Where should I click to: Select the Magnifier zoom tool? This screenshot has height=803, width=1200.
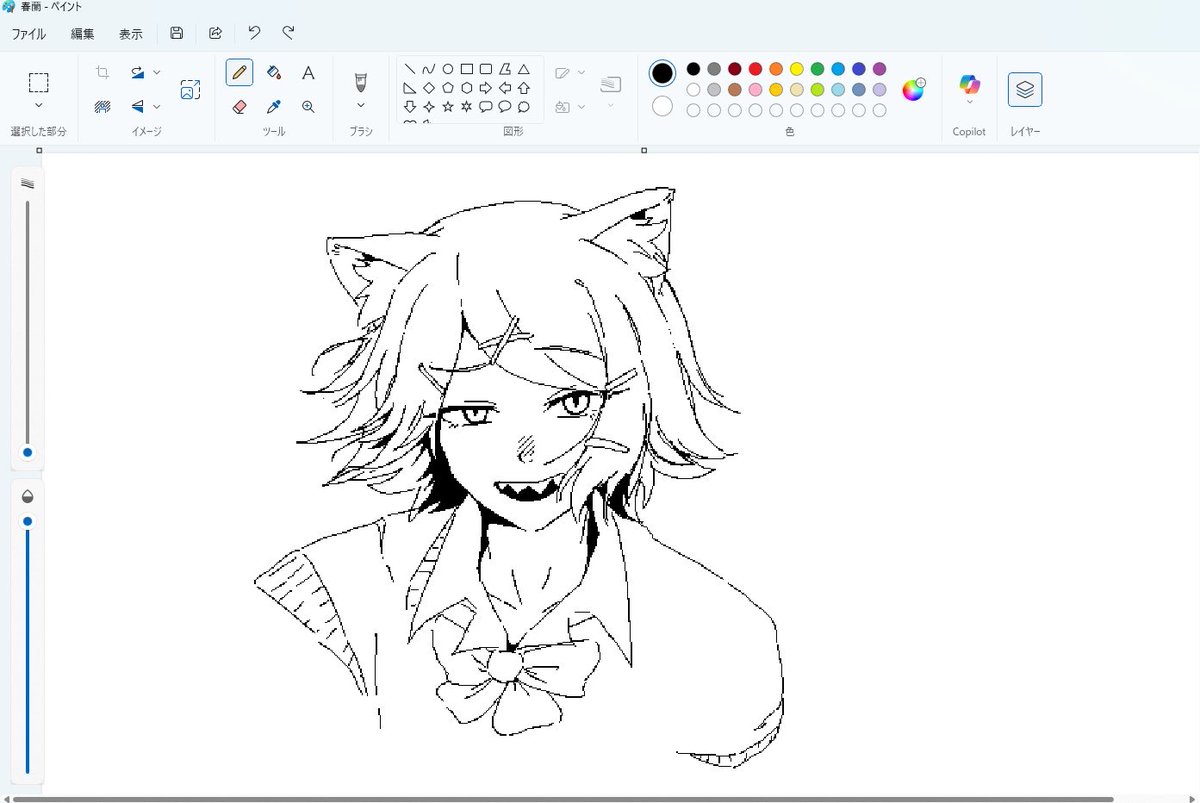pos(308,106)
